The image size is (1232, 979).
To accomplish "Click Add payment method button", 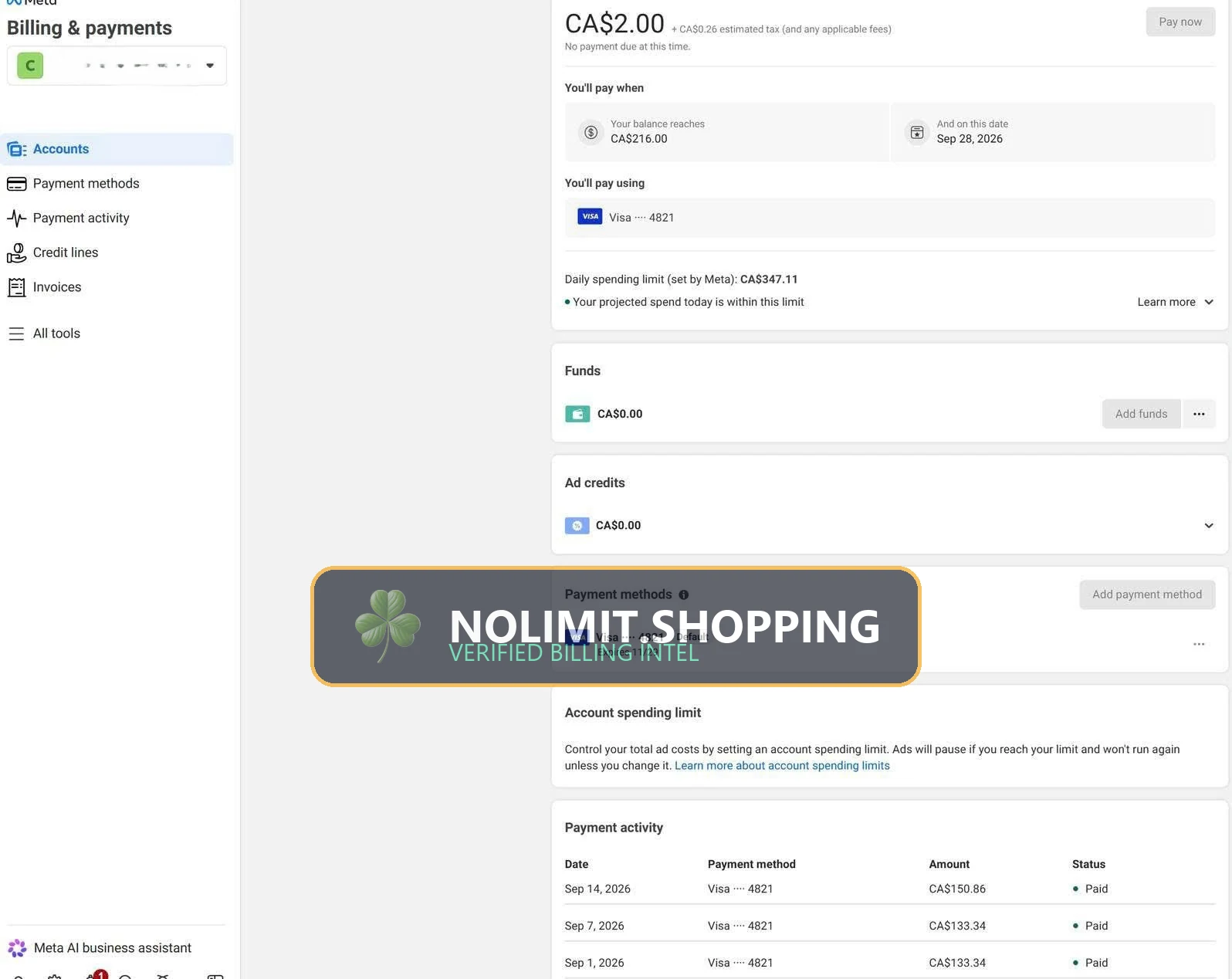I will click(1147, 595).
